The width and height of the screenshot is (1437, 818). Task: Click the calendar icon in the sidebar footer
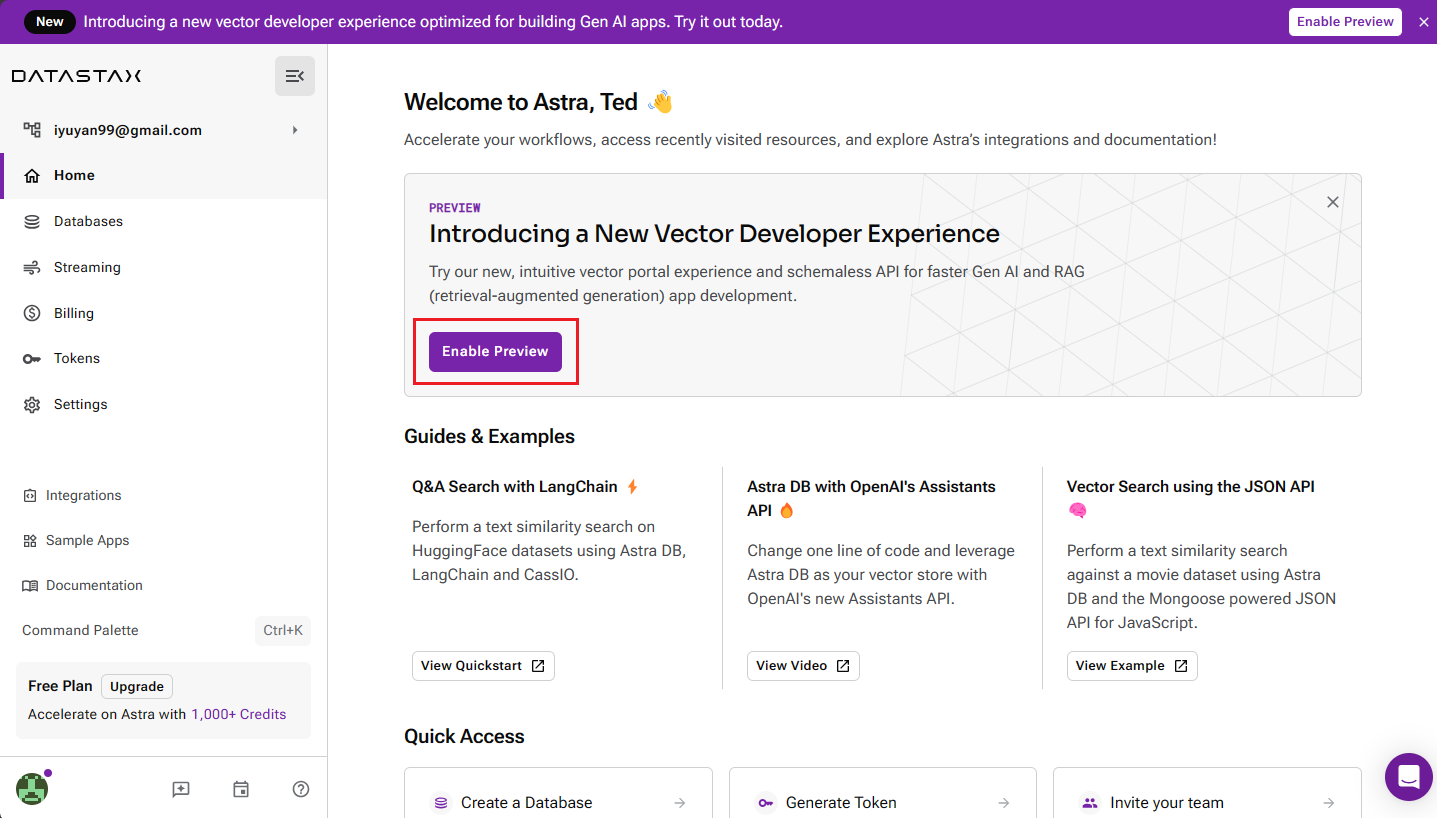tap(241, 789)
